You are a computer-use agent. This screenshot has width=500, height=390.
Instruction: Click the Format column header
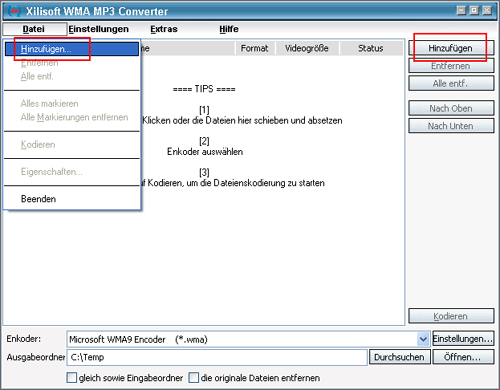coord(254,48)
